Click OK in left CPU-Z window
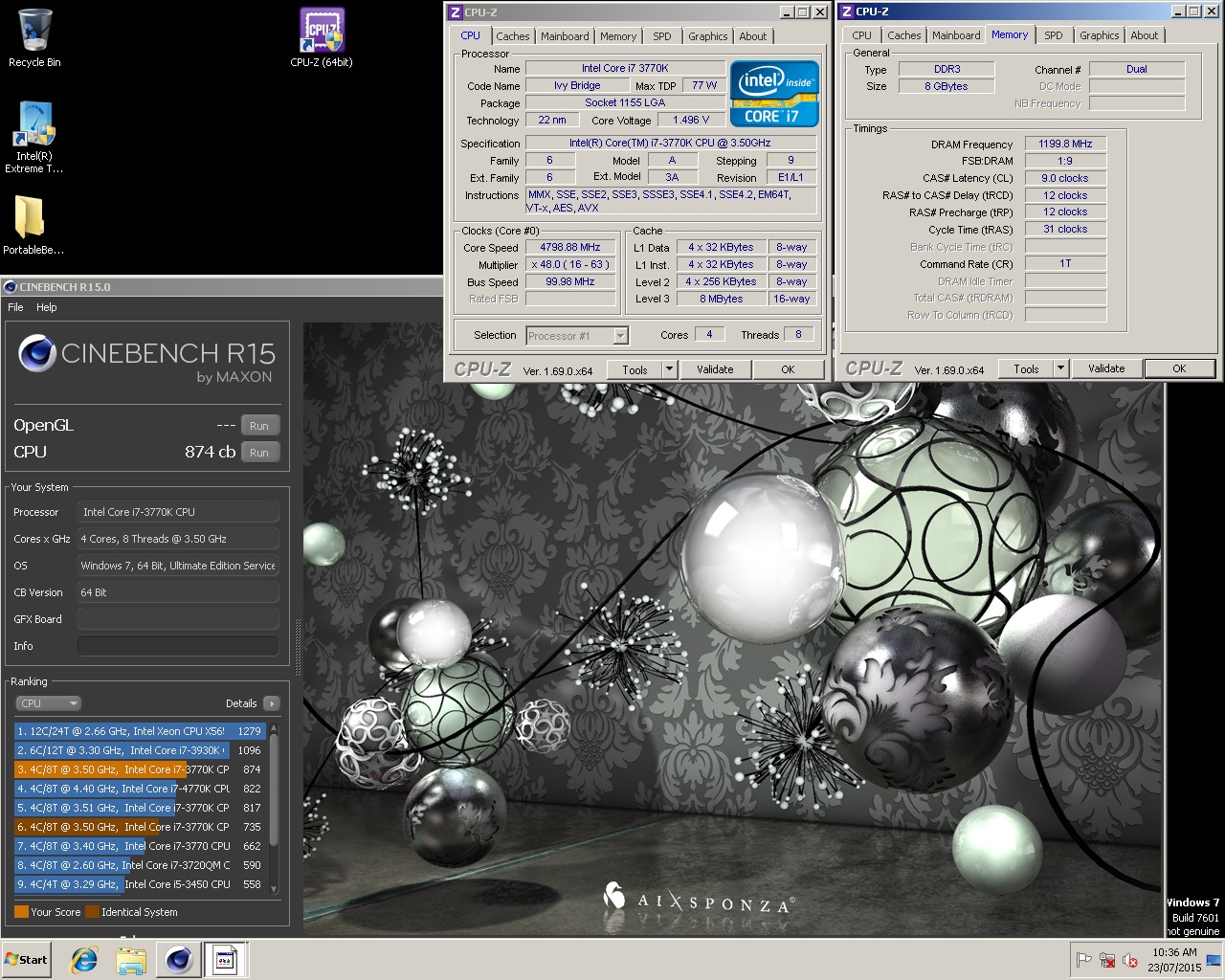Viewport: 1225px width, 980px height. pos(788,370)
